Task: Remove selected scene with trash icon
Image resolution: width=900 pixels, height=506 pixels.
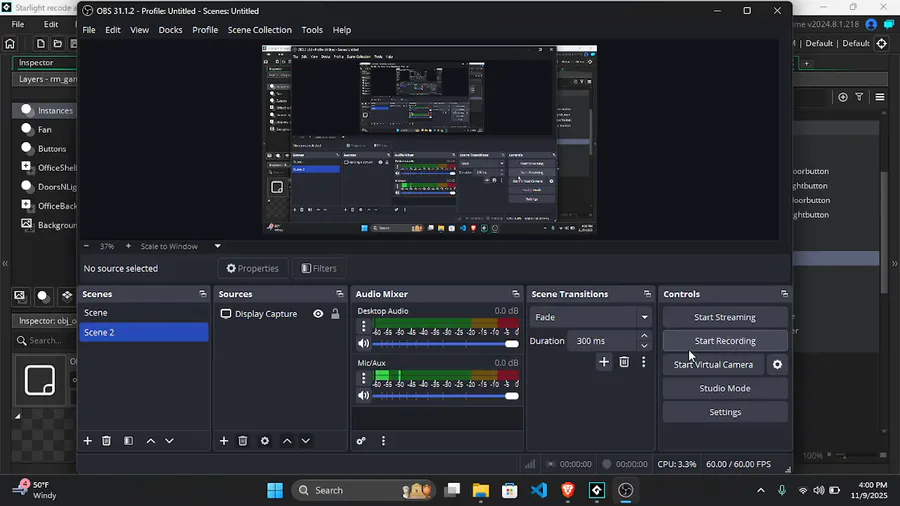Action: point(106,441)
